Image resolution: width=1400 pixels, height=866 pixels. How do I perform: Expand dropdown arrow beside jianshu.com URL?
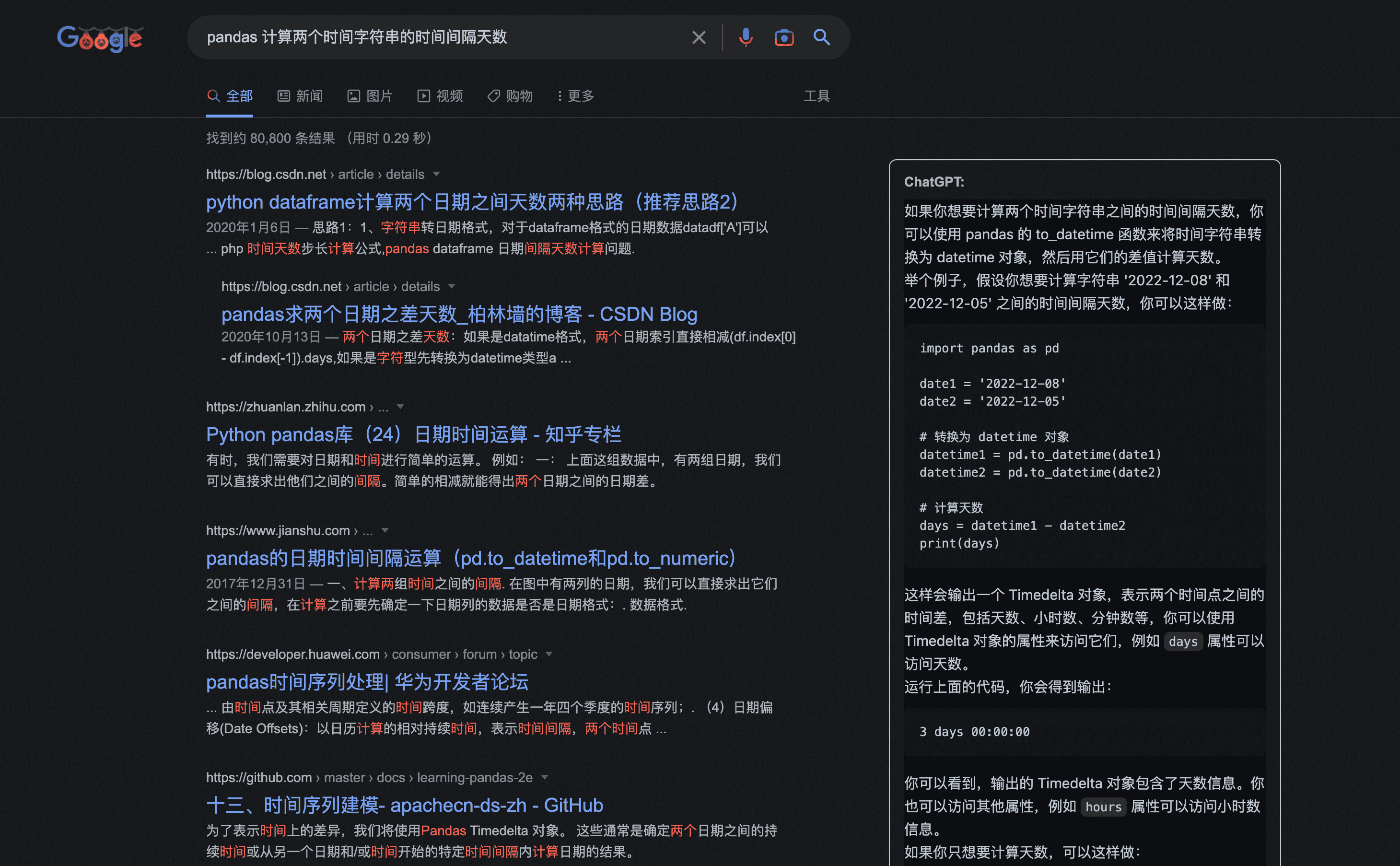coord(385,530)
